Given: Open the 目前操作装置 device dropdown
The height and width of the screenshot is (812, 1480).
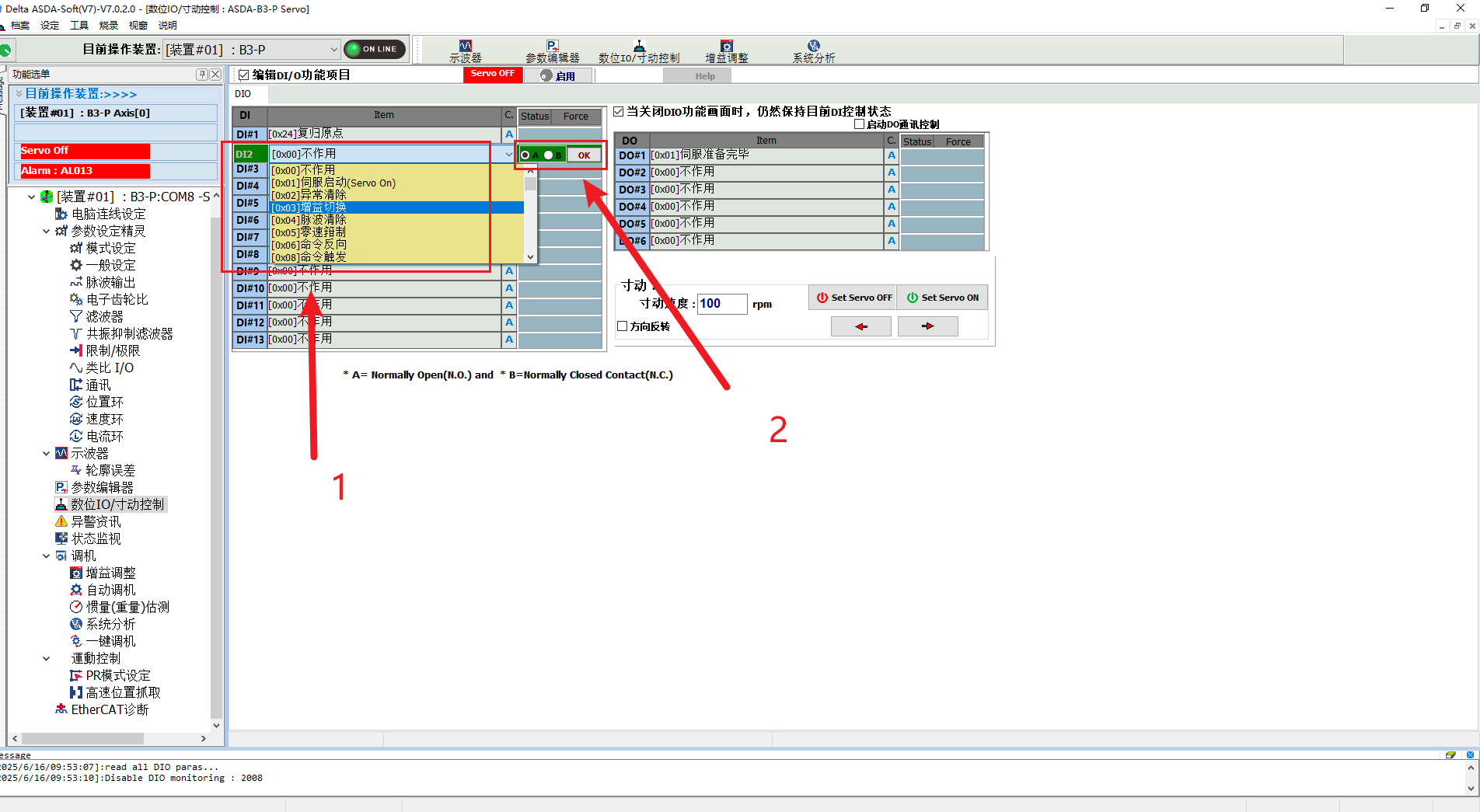Looking at the screenshot, I should click(333, 50).
